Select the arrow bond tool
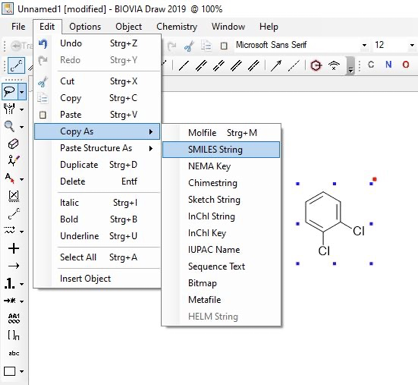The image size is (418, 386). click(276, 65)
